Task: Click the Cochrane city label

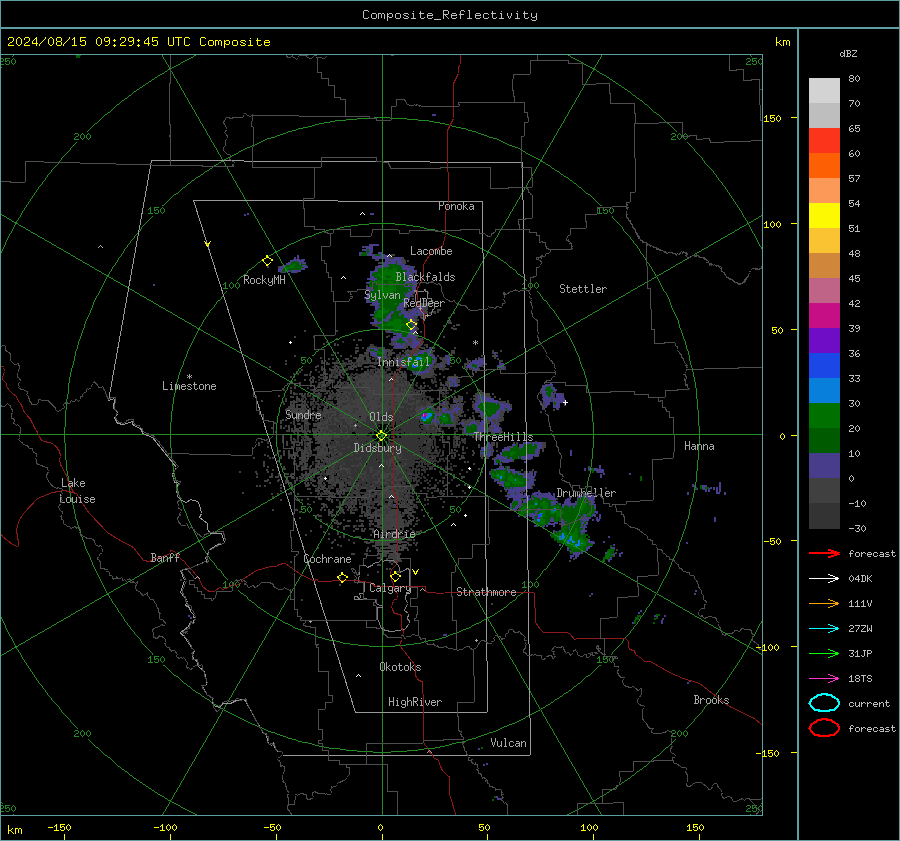Action: click(x=327, y=559)
